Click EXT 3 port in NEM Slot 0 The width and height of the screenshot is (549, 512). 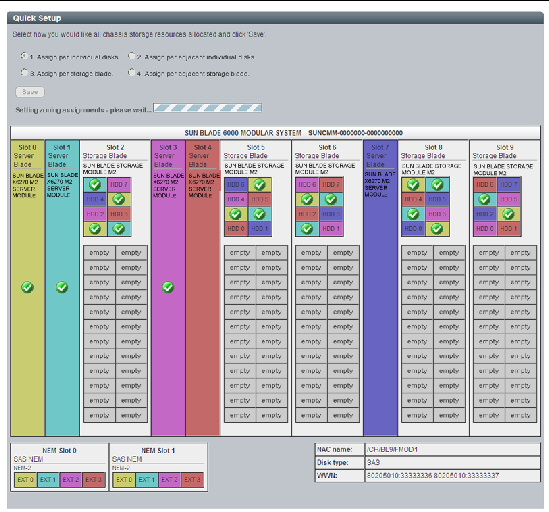93,480
